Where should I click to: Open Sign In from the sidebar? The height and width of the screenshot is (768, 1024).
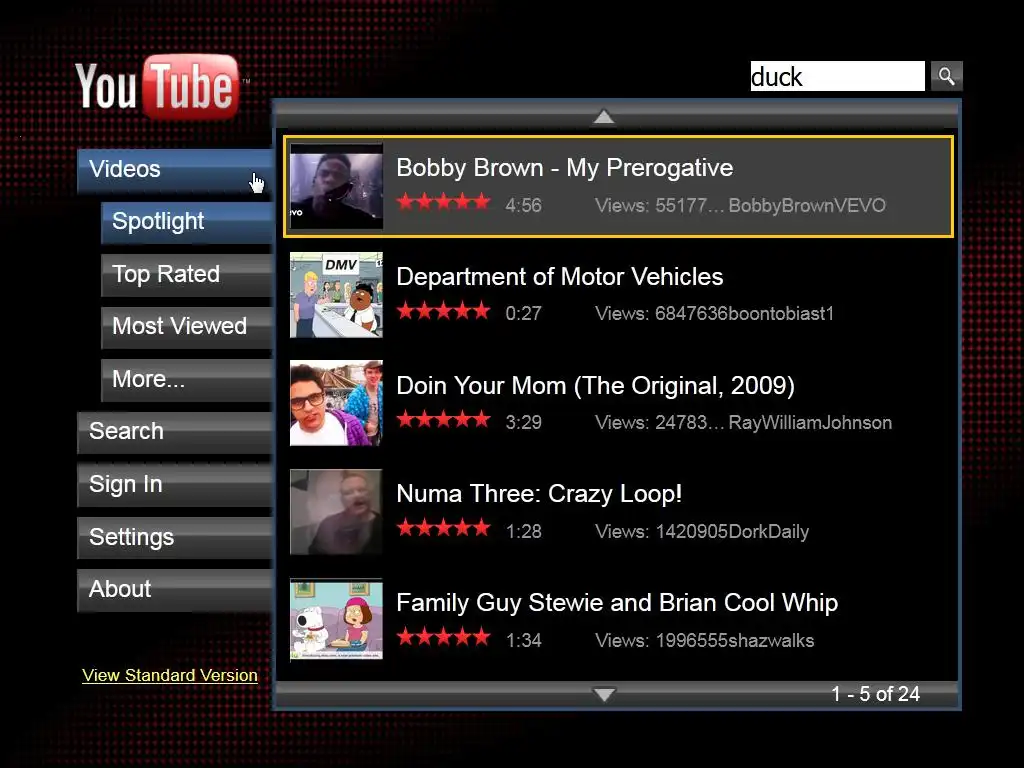pyautogui.click(x=174, y=485)
